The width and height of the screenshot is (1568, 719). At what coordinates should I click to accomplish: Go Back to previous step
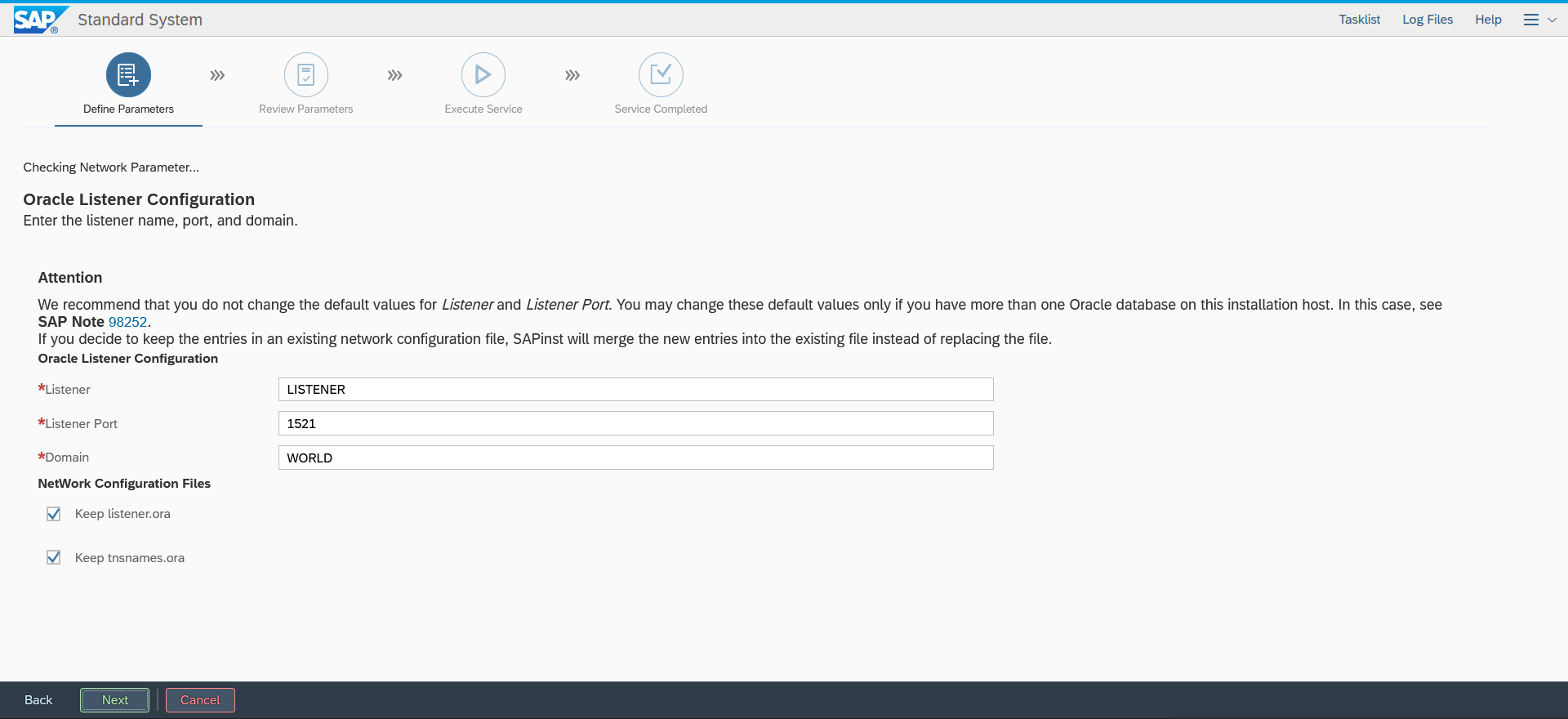point(38,700)
